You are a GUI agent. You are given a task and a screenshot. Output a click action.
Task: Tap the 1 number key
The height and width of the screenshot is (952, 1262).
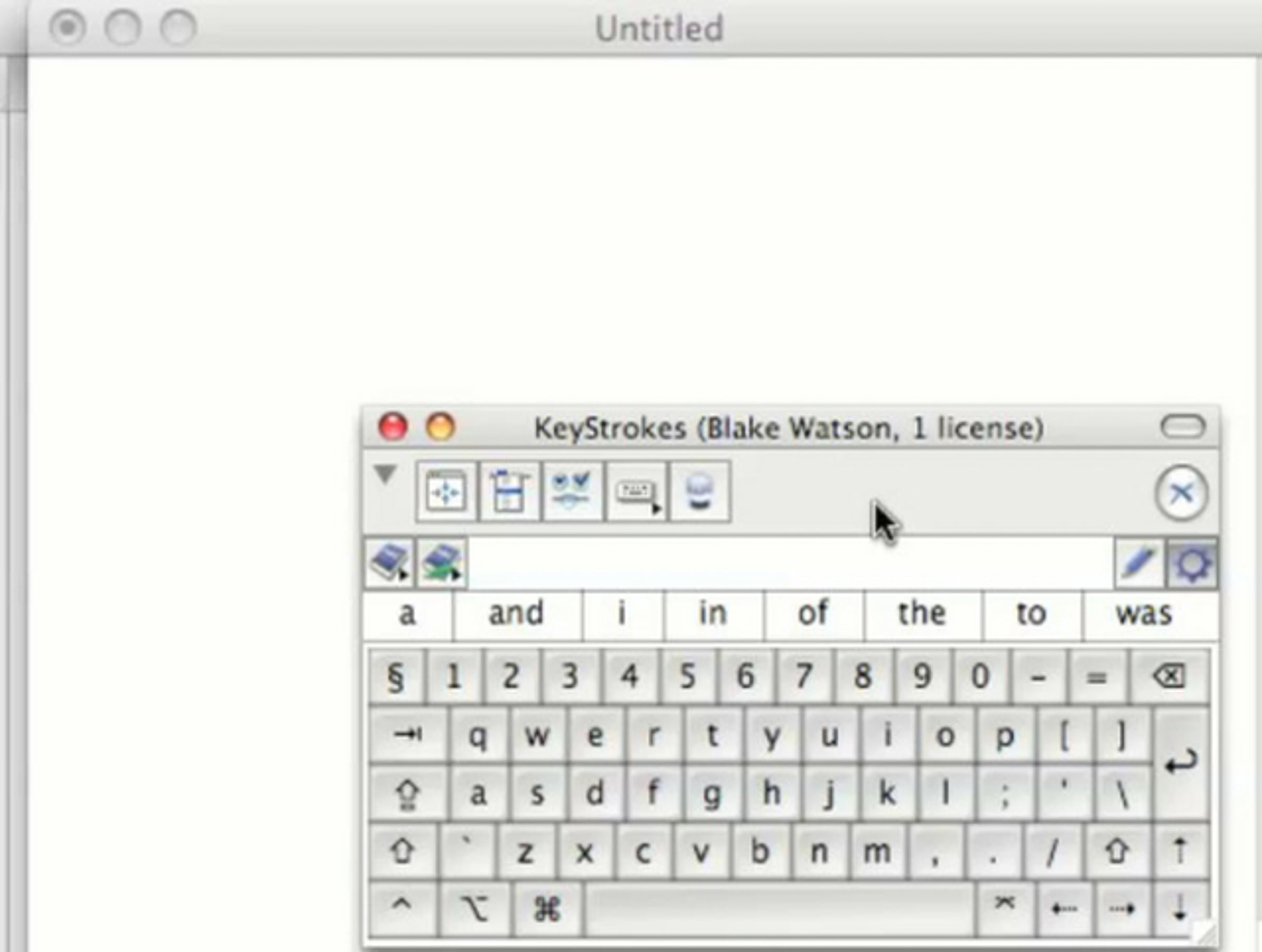pyautogui.click(x=454, y=677)
